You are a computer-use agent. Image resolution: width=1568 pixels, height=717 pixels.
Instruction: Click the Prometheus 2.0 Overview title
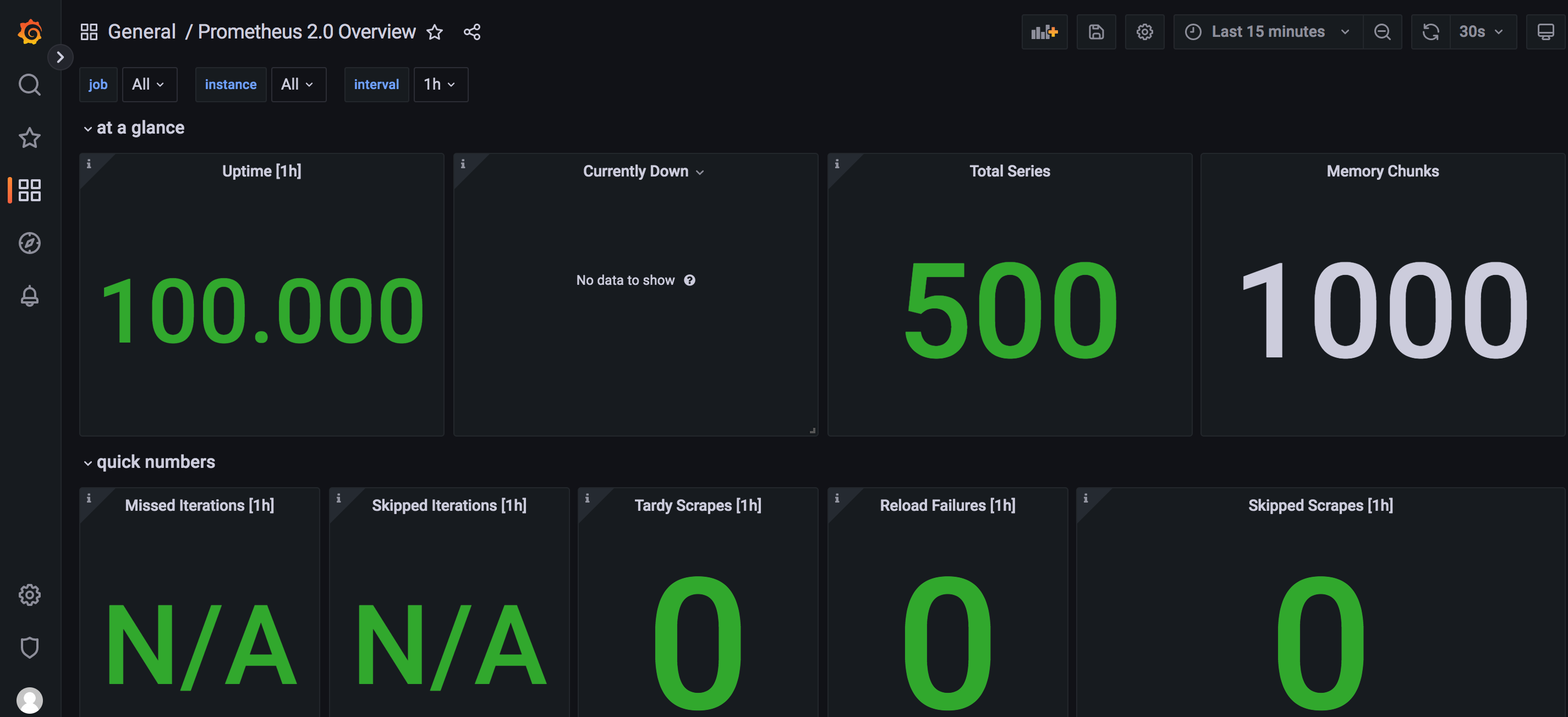coord(307,32)
